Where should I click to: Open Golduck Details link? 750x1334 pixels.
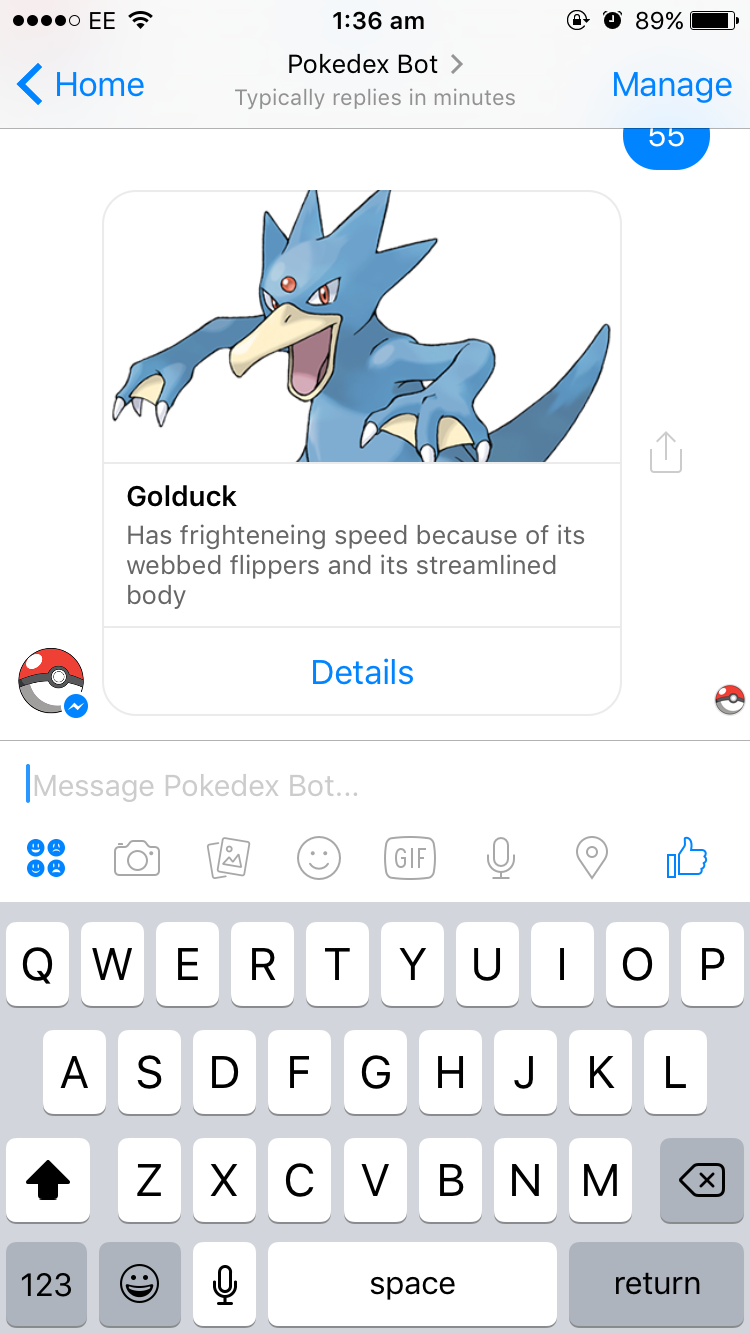pyautogui.click(x=362, y=672)
